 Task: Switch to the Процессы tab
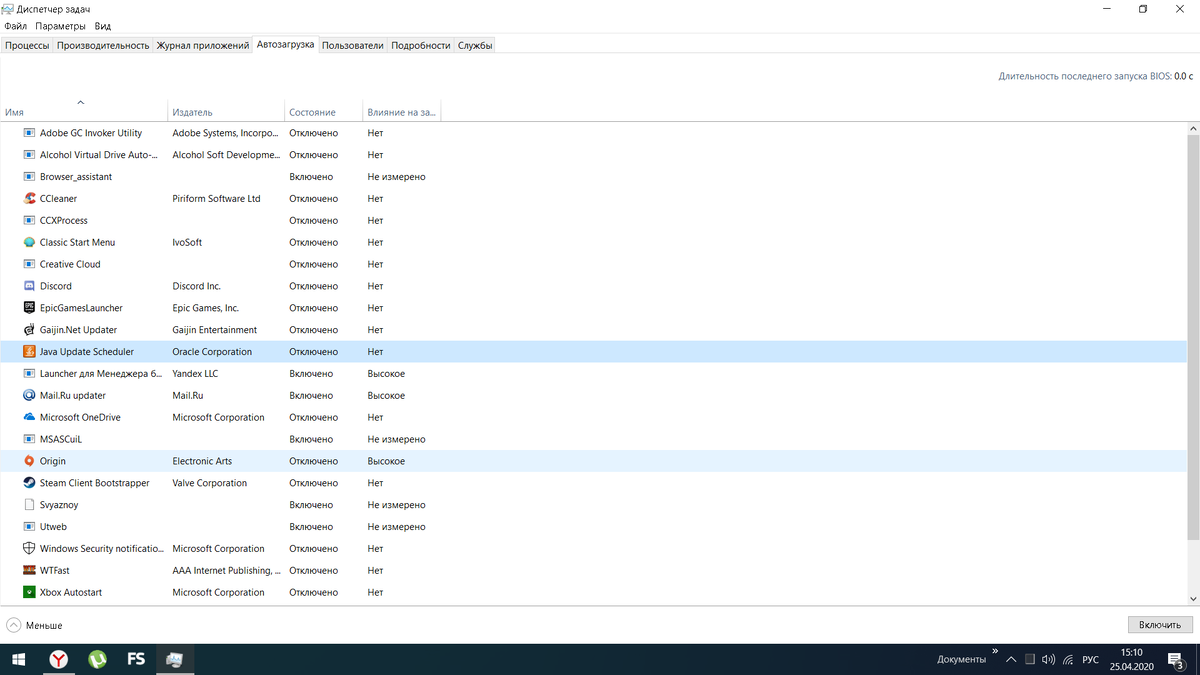(x=27, y=45)
